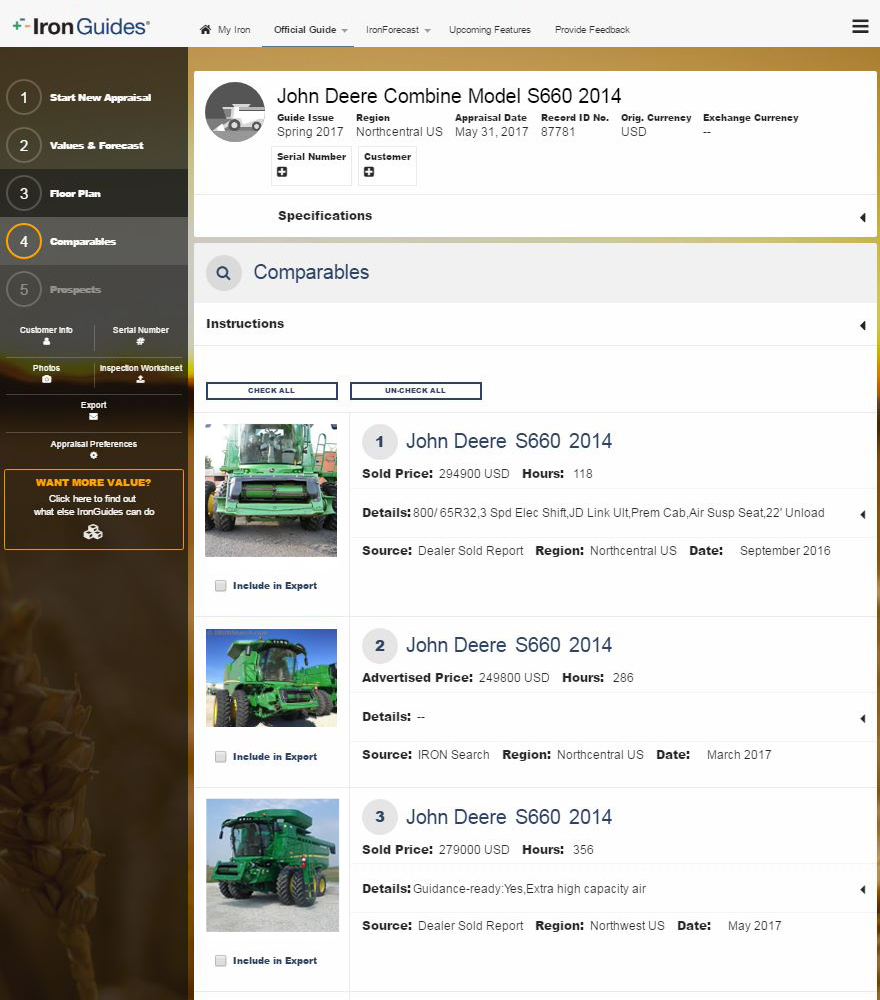Expand the Instructions section arrow
The image size is (880, 1000).
pyautogui.click(x=863, y=325)
